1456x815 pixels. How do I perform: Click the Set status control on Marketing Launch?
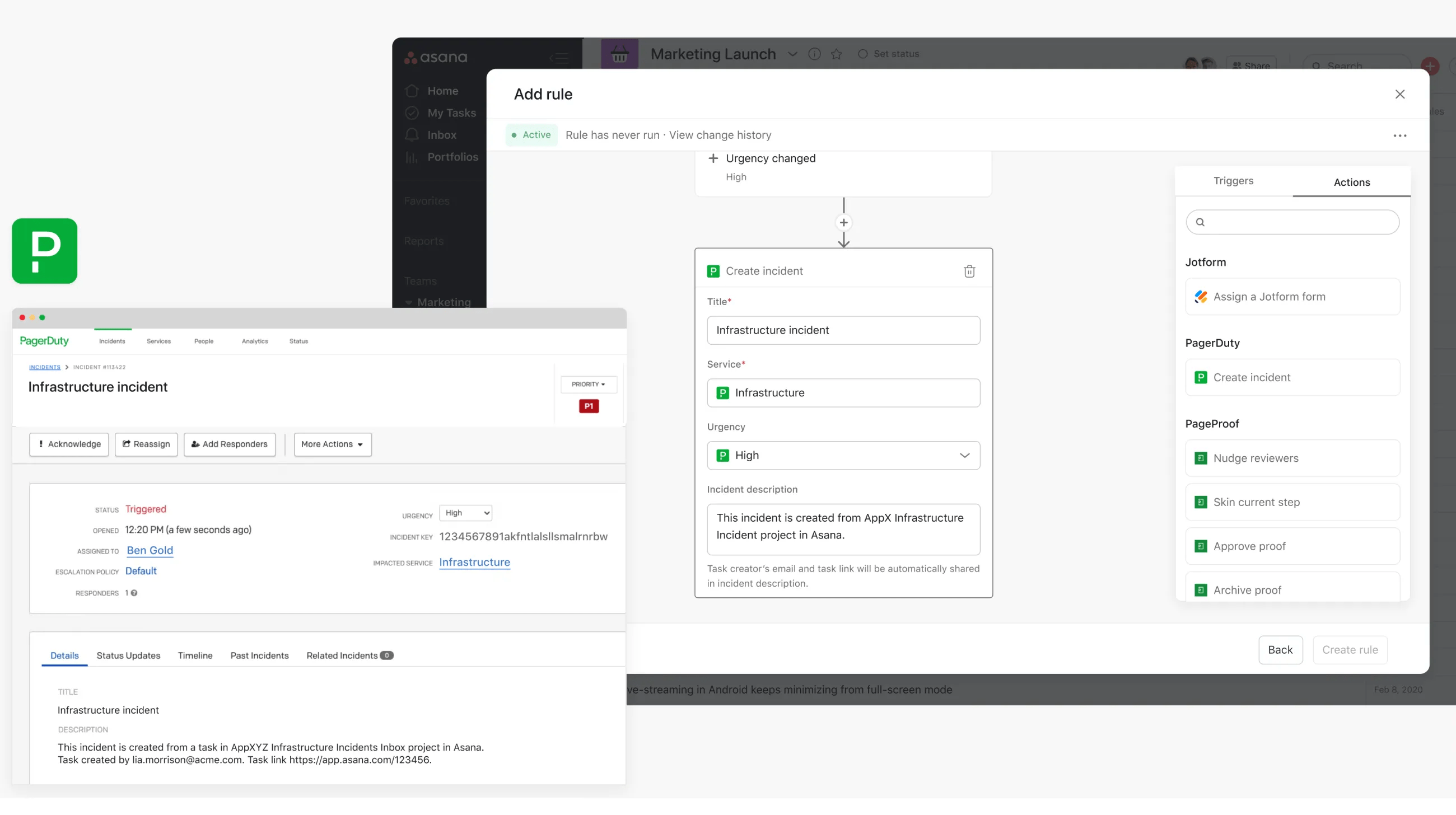[x=888, y=54]
